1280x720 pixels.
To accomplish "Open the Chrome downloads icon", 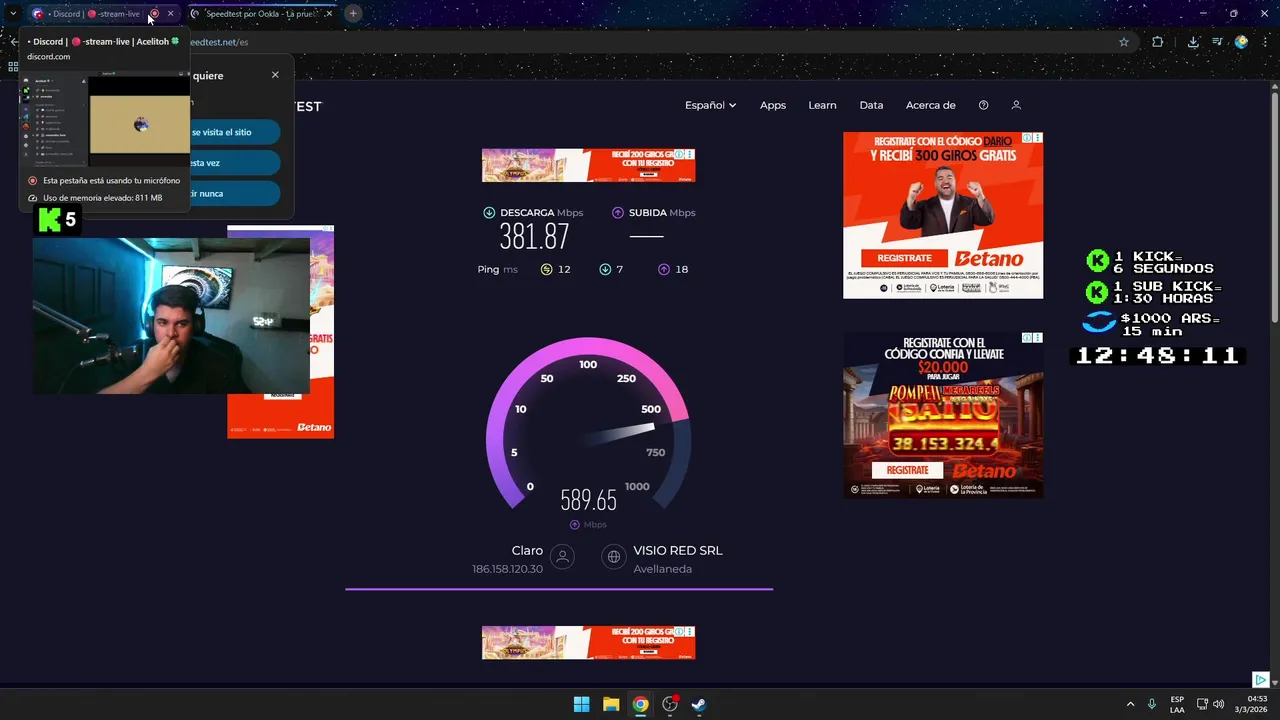I will 1193,42.
